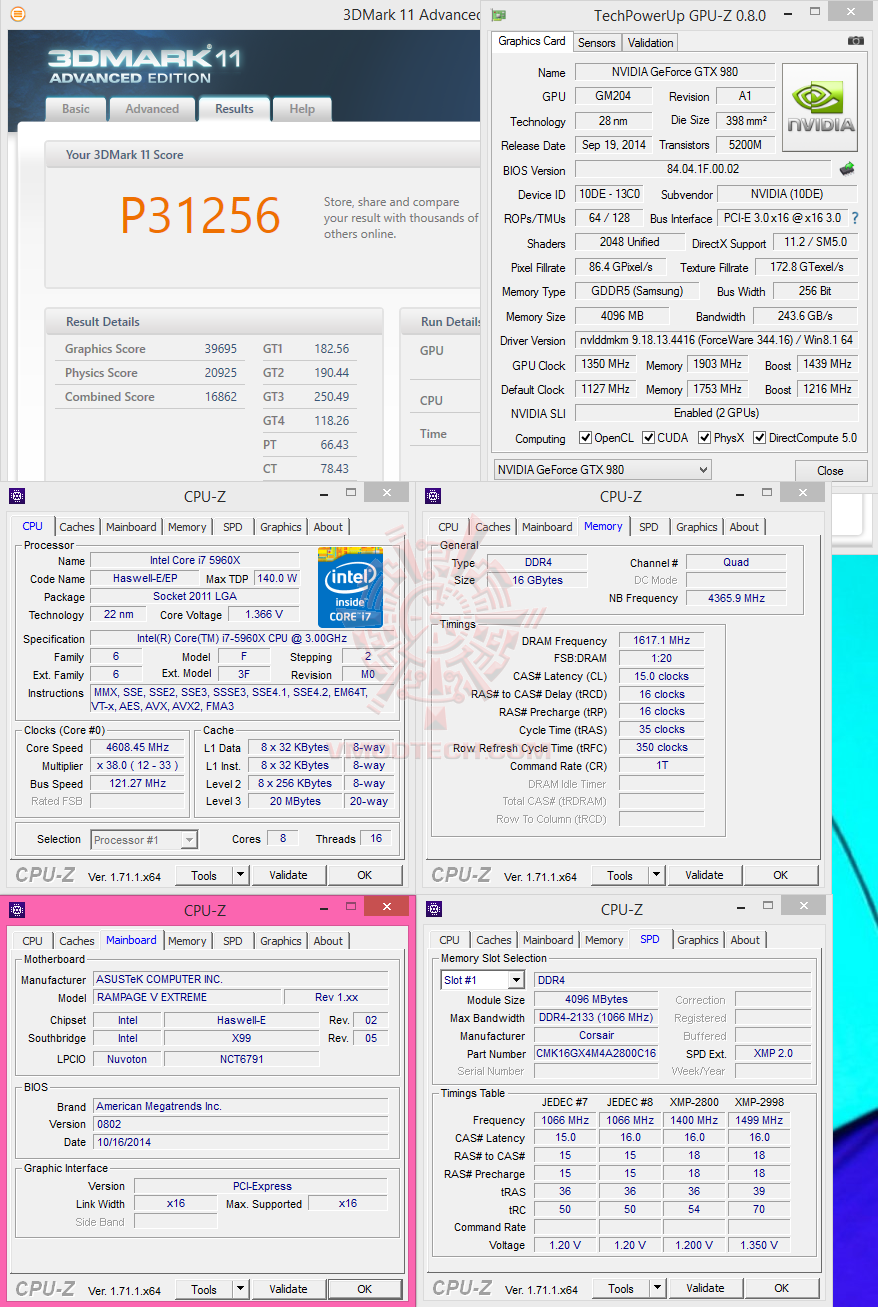The height and width of the screenshot is (1307, 878).
Task: Toggle the CUDA checkbox in GPU-Z
Action: 649,438
